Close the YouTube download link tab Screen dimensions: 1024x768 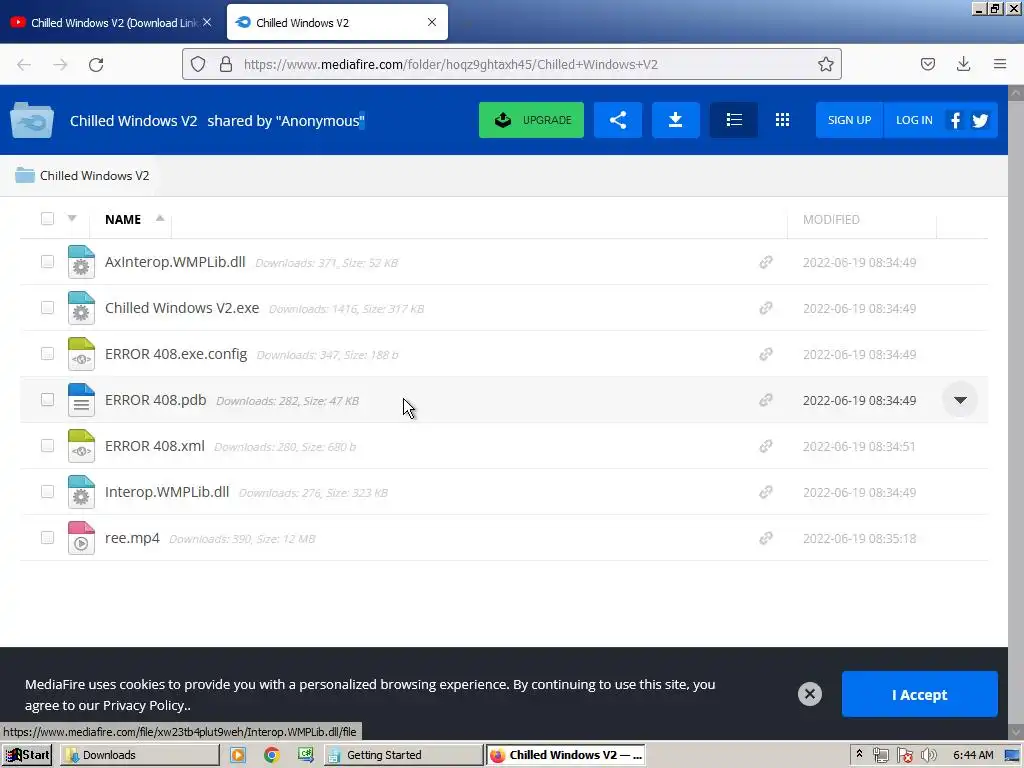click(x=207, y=22)
